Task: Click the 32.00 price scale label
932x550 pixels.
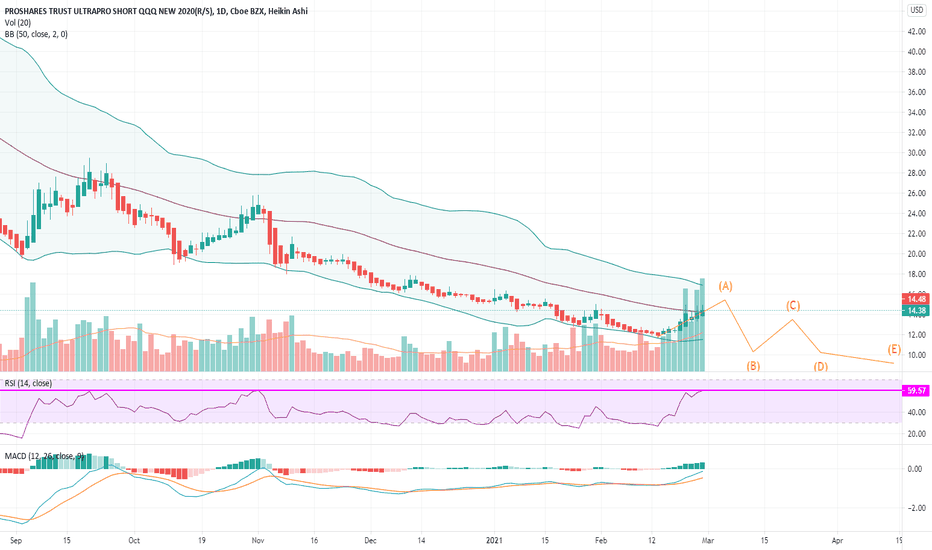Action: point(917,133)
